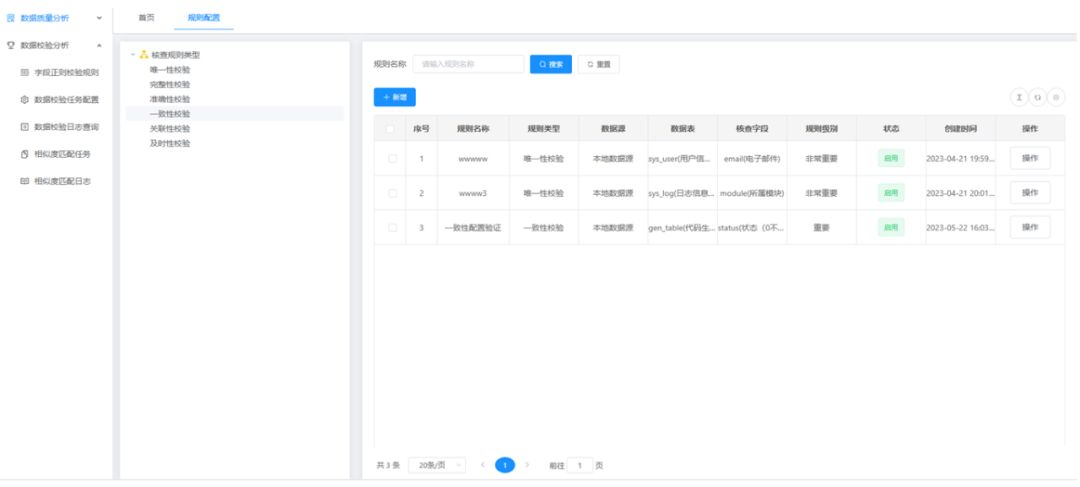The image size is (1080, 487).
Task: Click the 前往 page number input
Action: click(x=580, y=466)
